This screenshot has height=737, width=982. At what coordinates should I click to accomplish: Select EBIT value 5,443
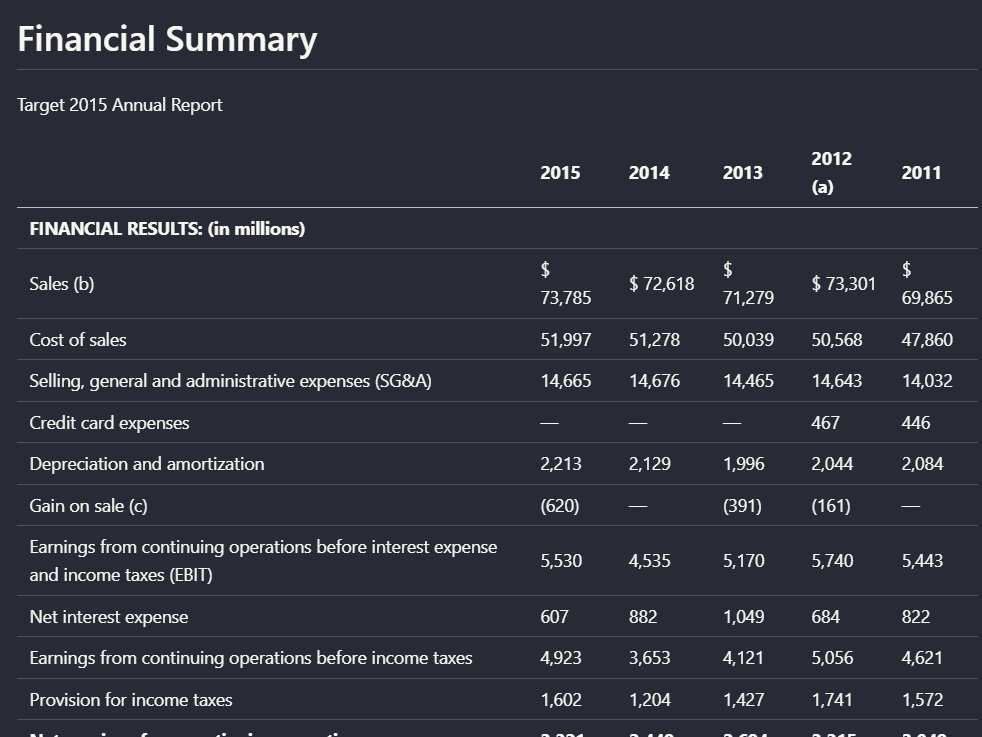(x=922, y=560)
